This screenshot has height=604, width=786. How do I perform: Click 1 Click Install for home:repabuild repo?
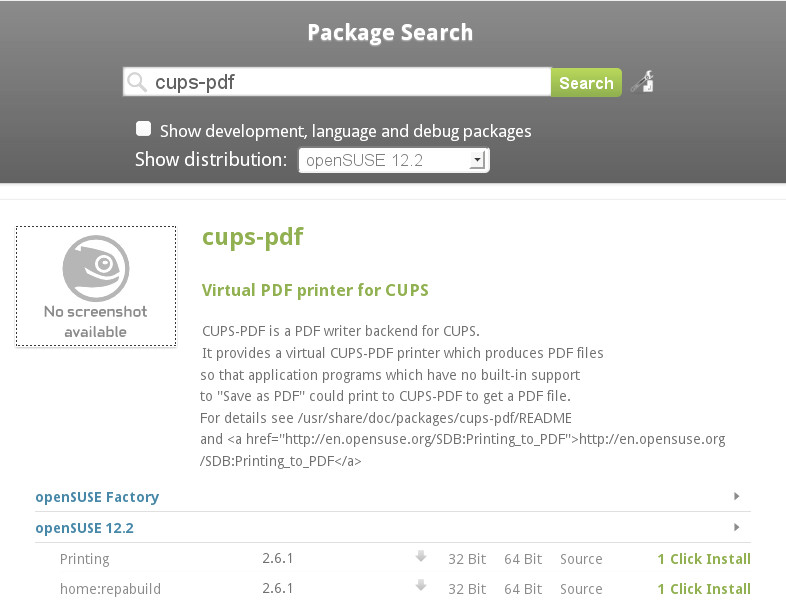pyautogui.click(x=704, y=589)
